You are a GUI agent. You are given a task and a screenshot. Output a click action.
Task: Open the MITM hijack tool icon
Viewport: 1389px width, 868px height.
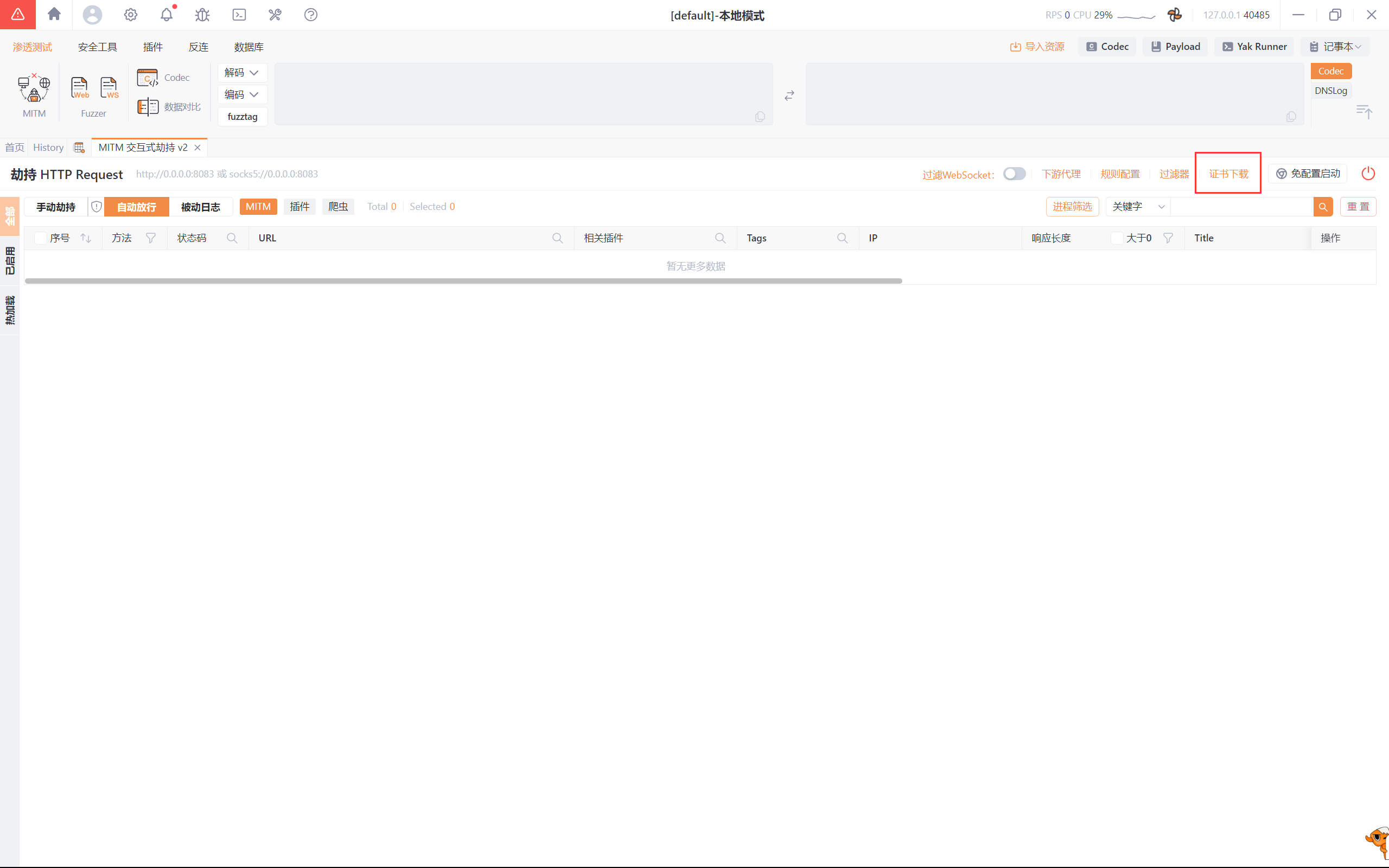(x=34, y=89)
